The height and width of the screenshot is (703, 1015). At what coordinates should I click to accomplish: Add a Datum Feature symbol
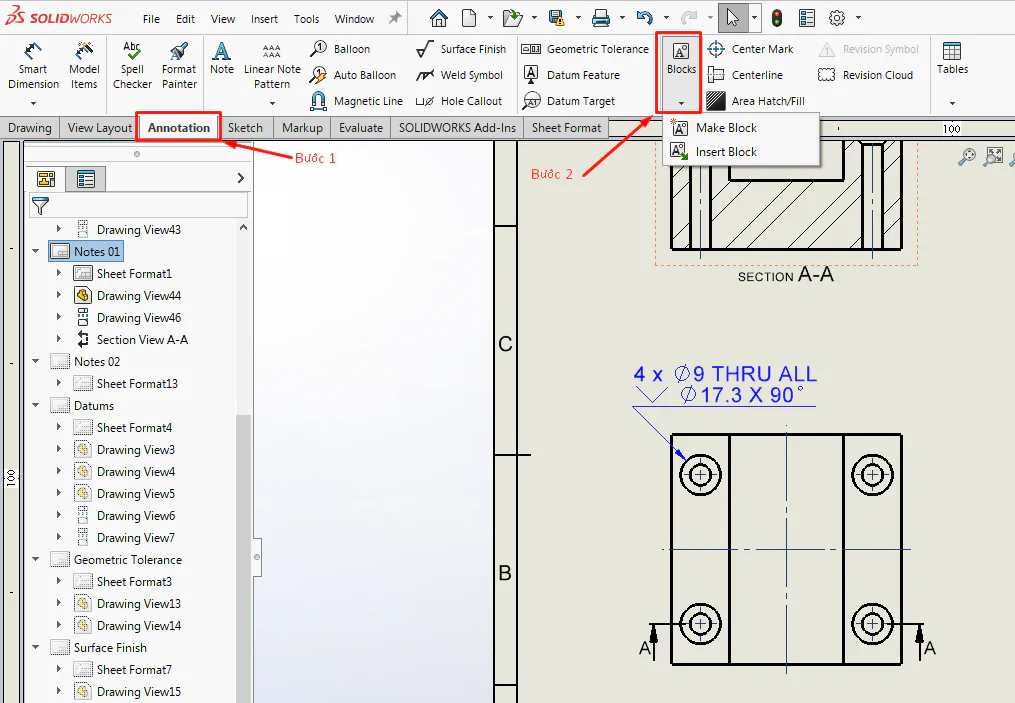(x=571, y=75)
